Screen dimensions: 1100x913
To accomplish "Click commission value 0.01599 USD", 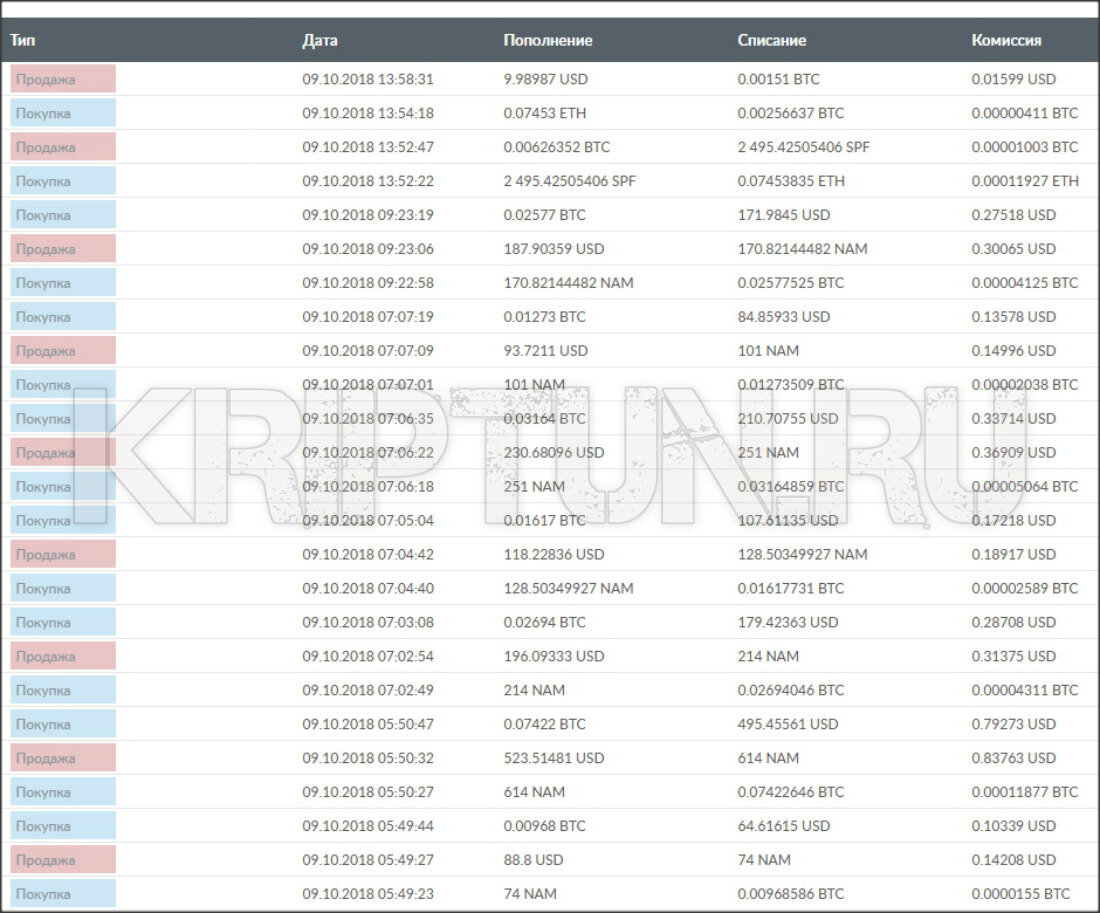I will 1014,79.
